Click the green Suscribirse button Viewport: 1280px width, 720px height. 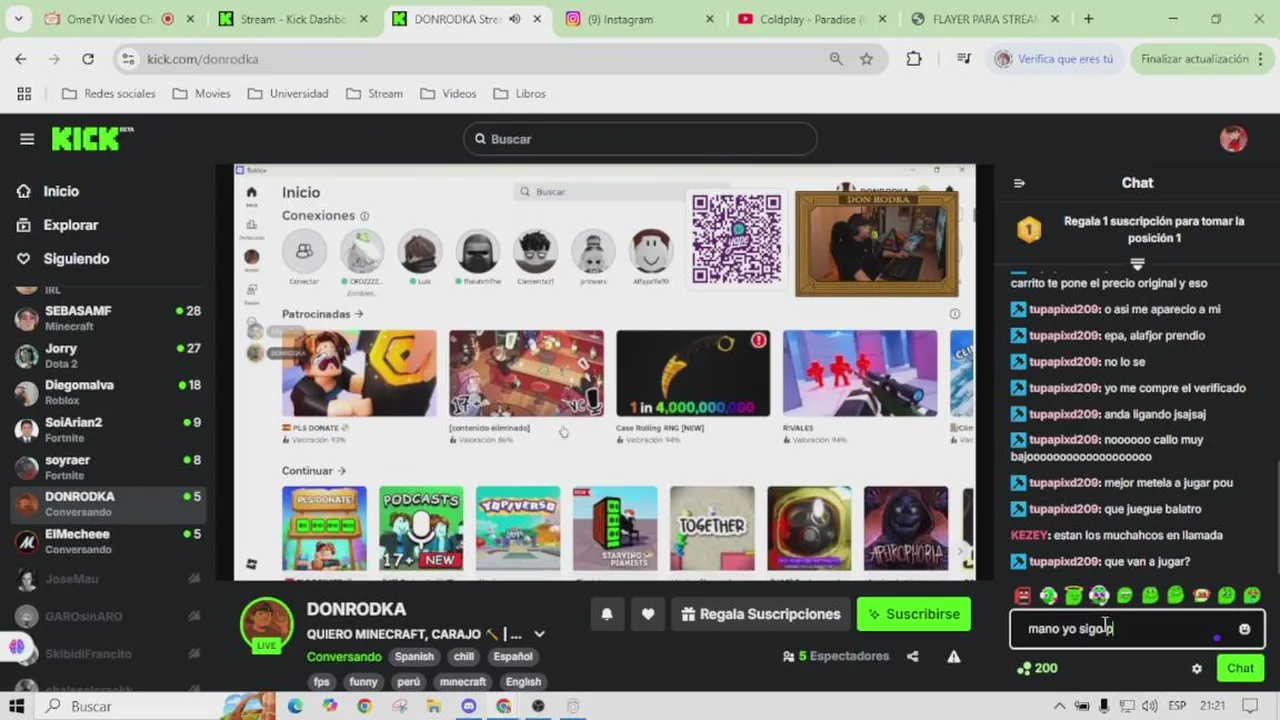pyautogui.click(x=913, y=614)
